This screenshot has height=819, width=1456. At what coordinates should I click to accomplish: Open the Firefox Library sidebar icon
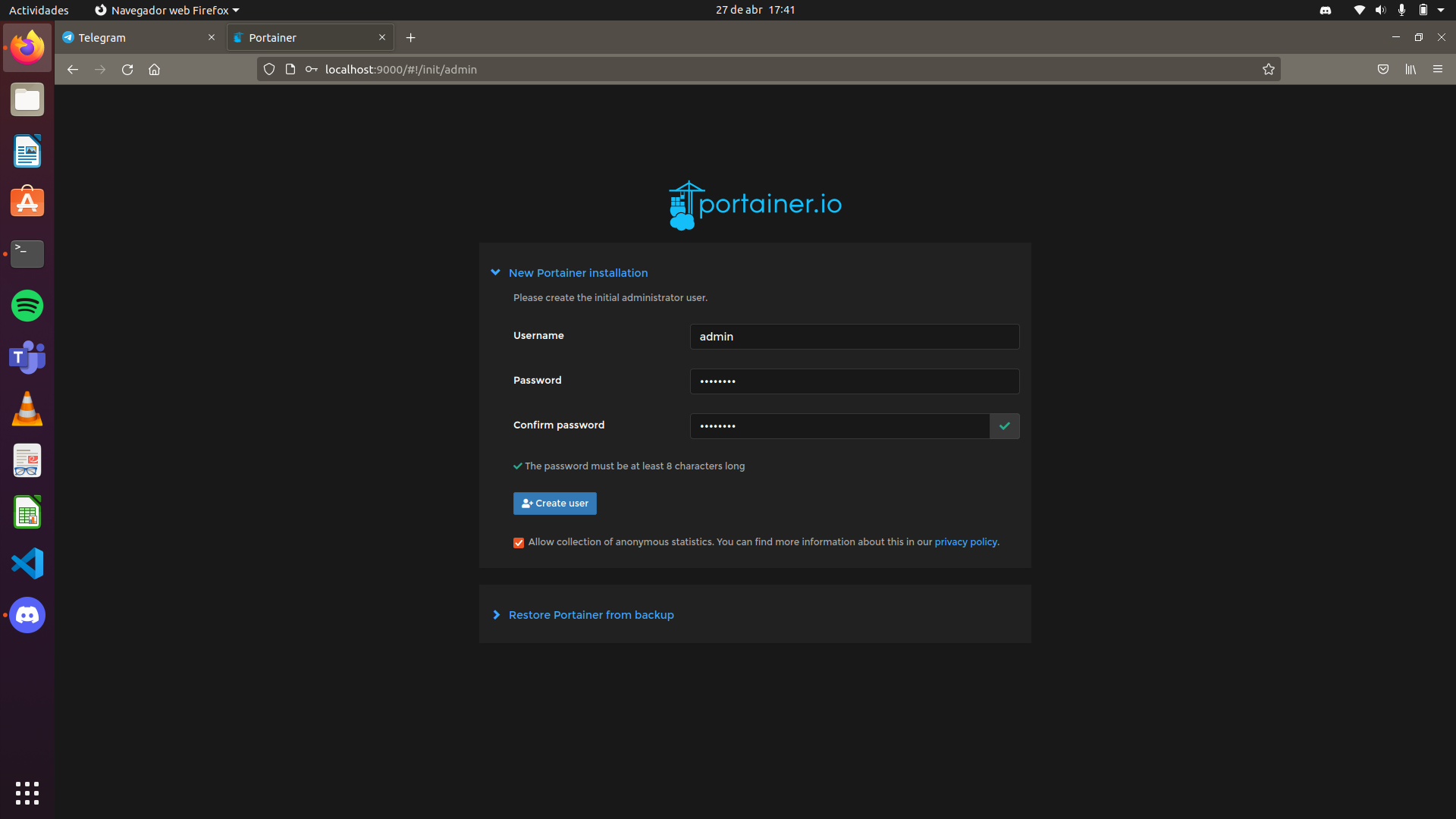point(1410,69)
